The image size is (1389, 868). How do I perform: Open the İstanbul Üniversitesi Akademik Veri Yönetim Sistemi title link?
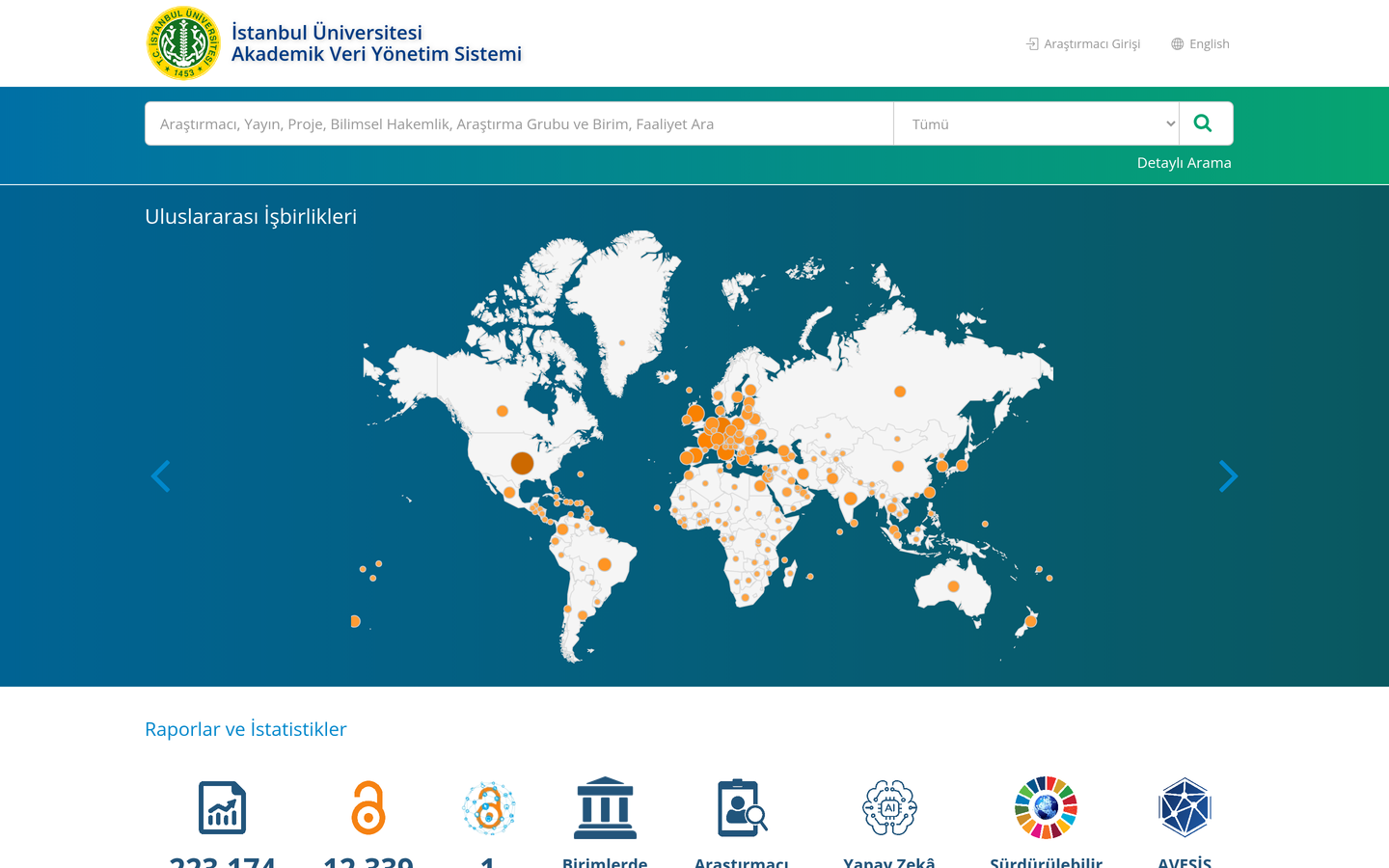pyautogui.click(x=376, y=43)
